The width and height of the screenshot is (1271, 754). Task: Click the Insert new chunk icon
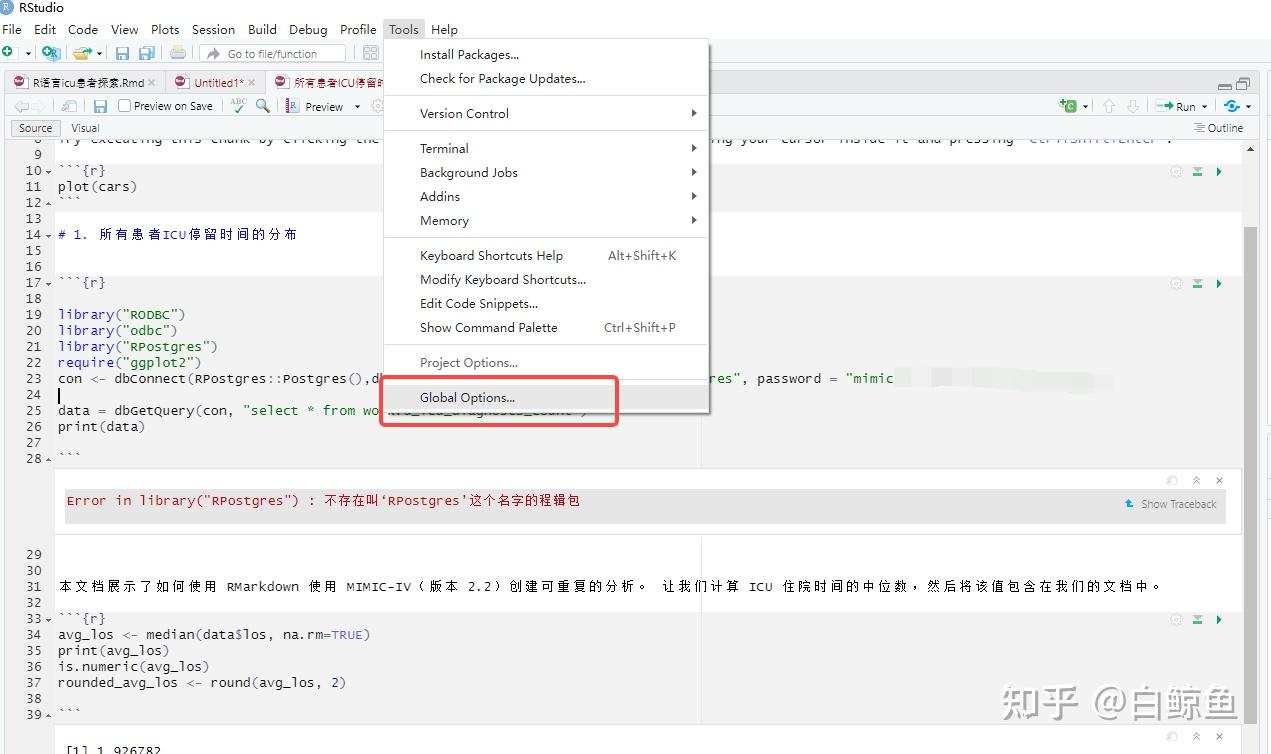click(1068, 106)
